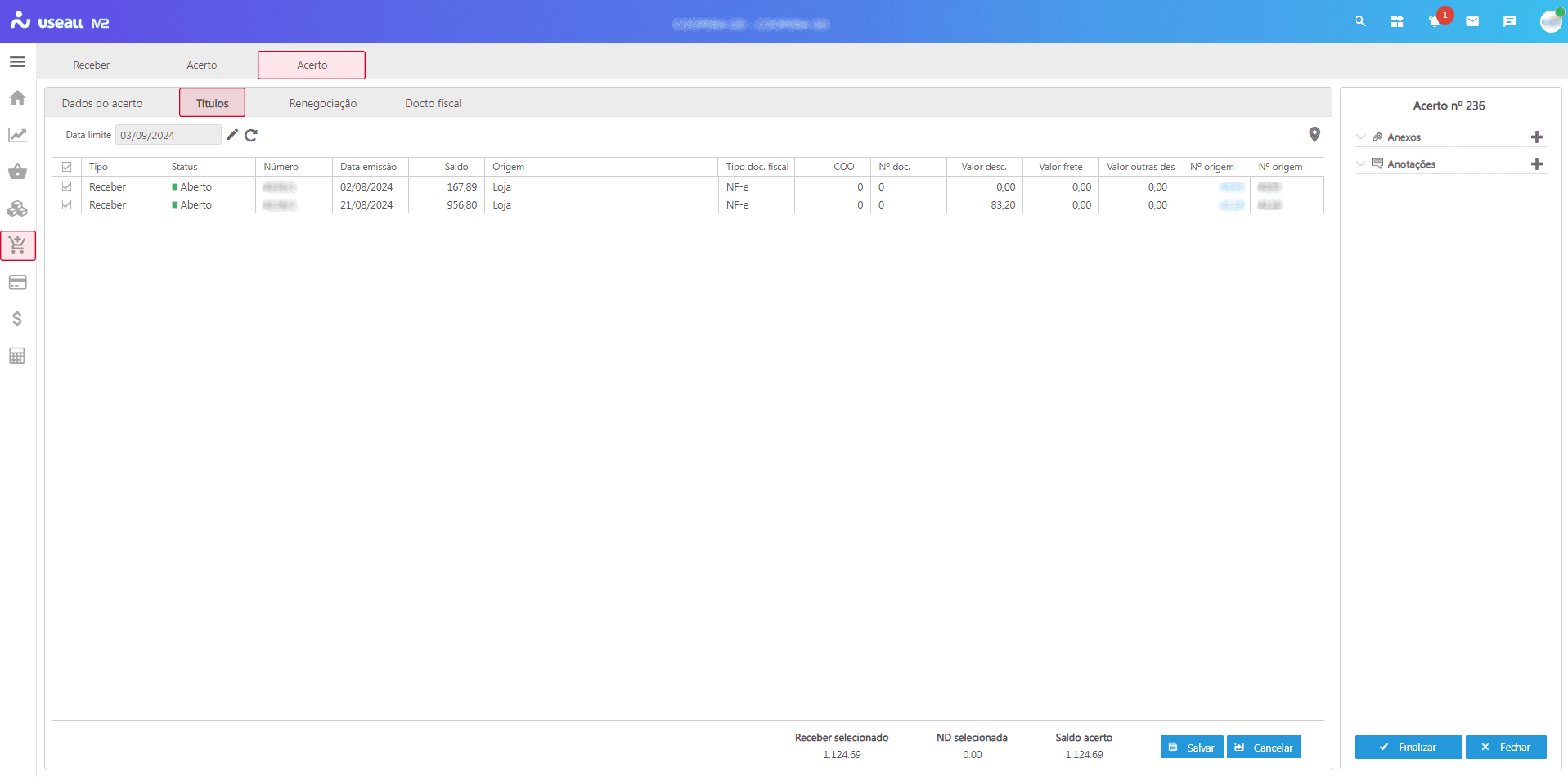Open the calculator grid sidebar icon
This screenshot has height=777, width=1568.
tap(17, 356)
